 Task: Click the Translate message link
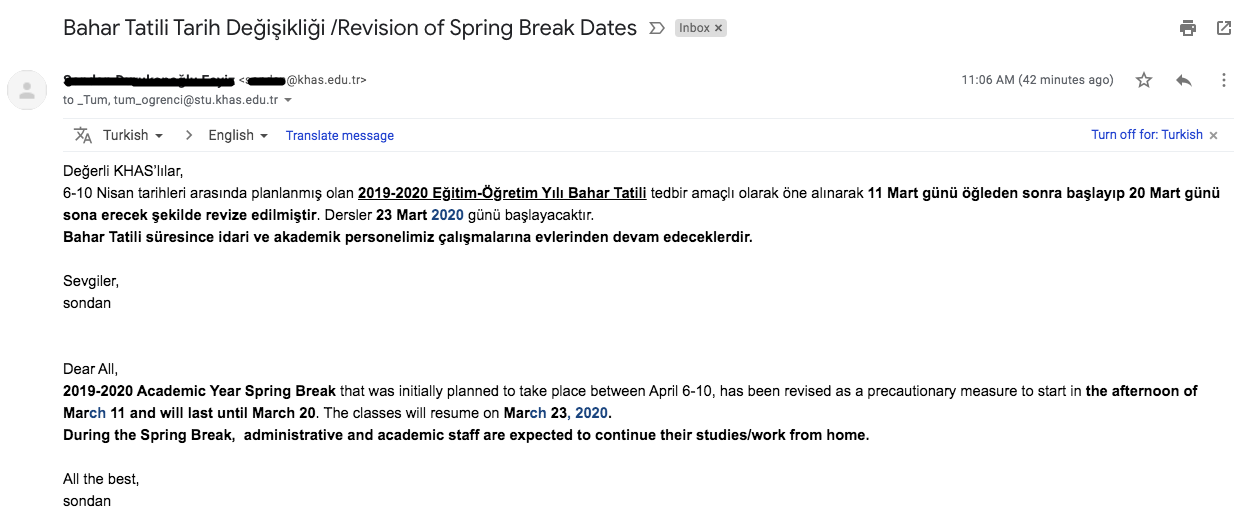(340, 135)
